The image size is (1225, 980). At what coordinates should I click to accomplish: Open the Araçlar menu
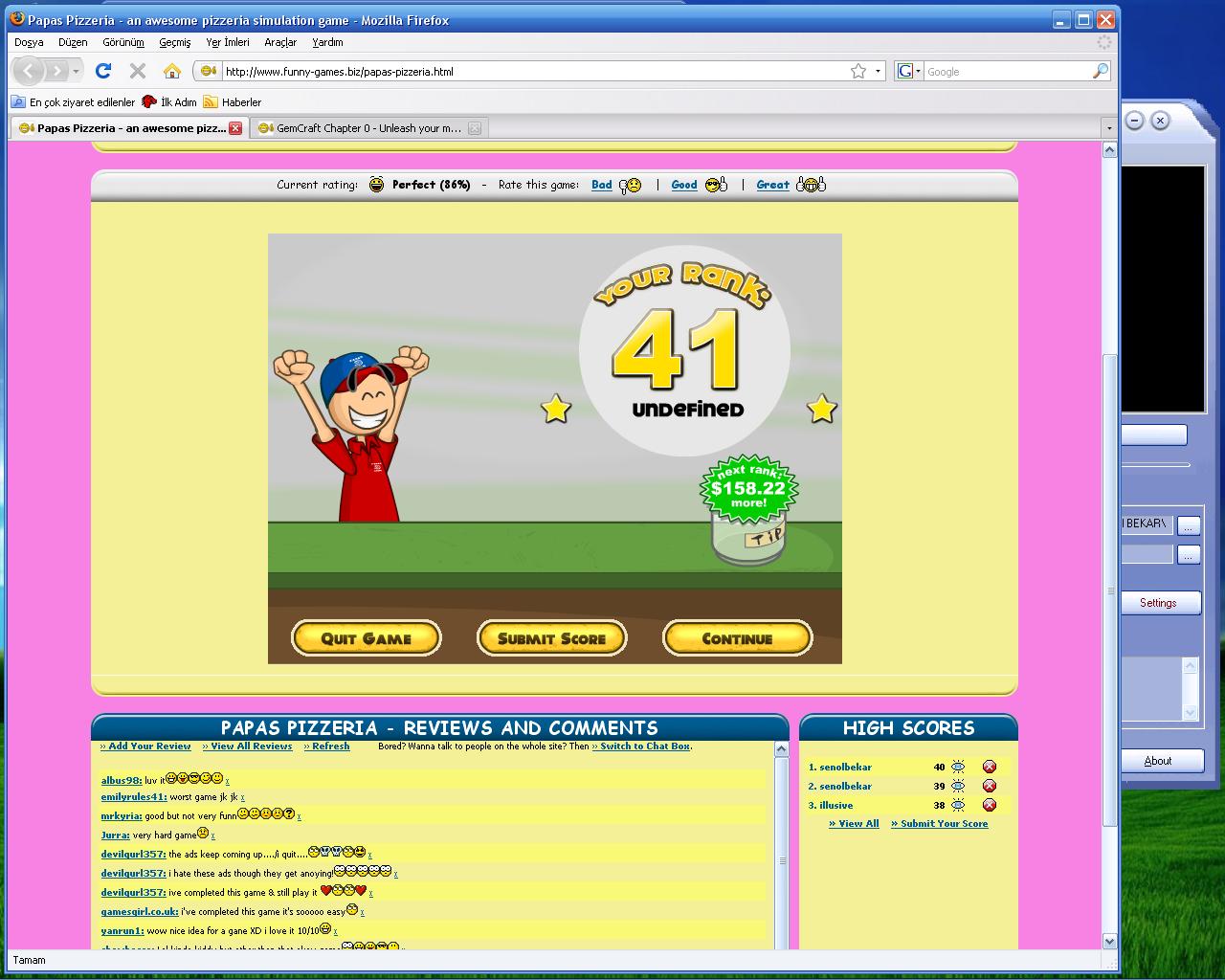click(279, 42)
